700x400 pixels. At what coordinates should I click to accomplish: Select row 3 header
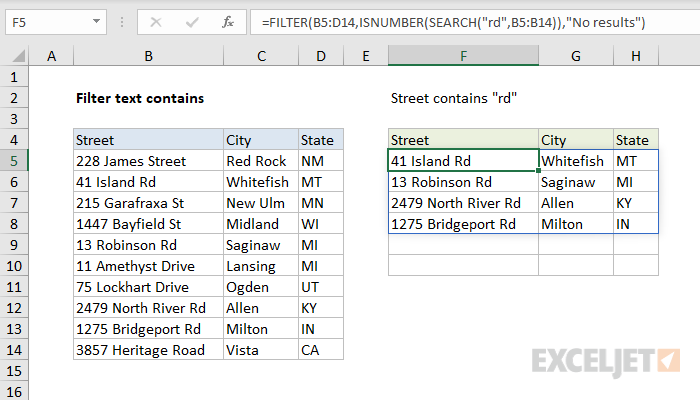point(14,119)
